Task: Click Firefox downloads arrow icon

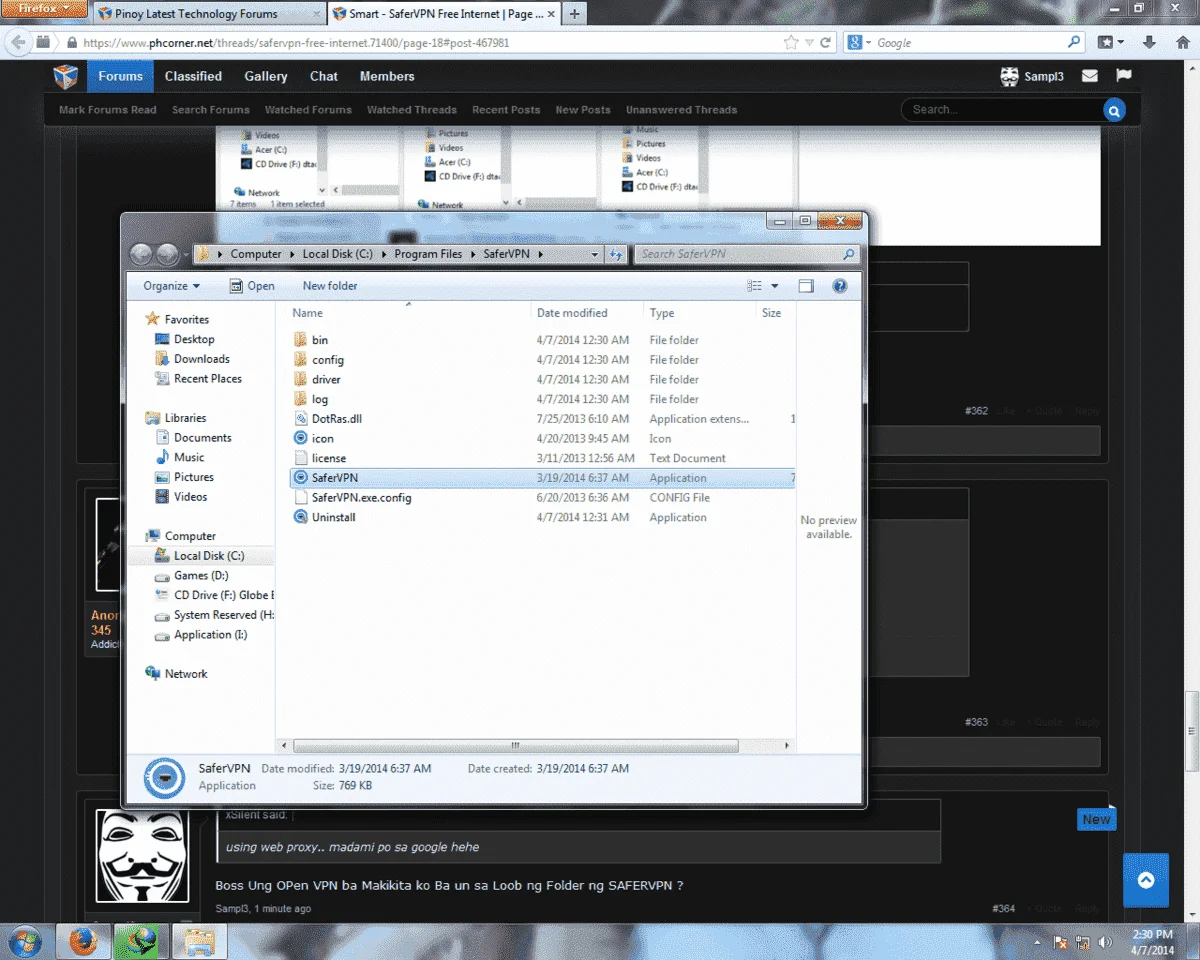Action: 1150,43
